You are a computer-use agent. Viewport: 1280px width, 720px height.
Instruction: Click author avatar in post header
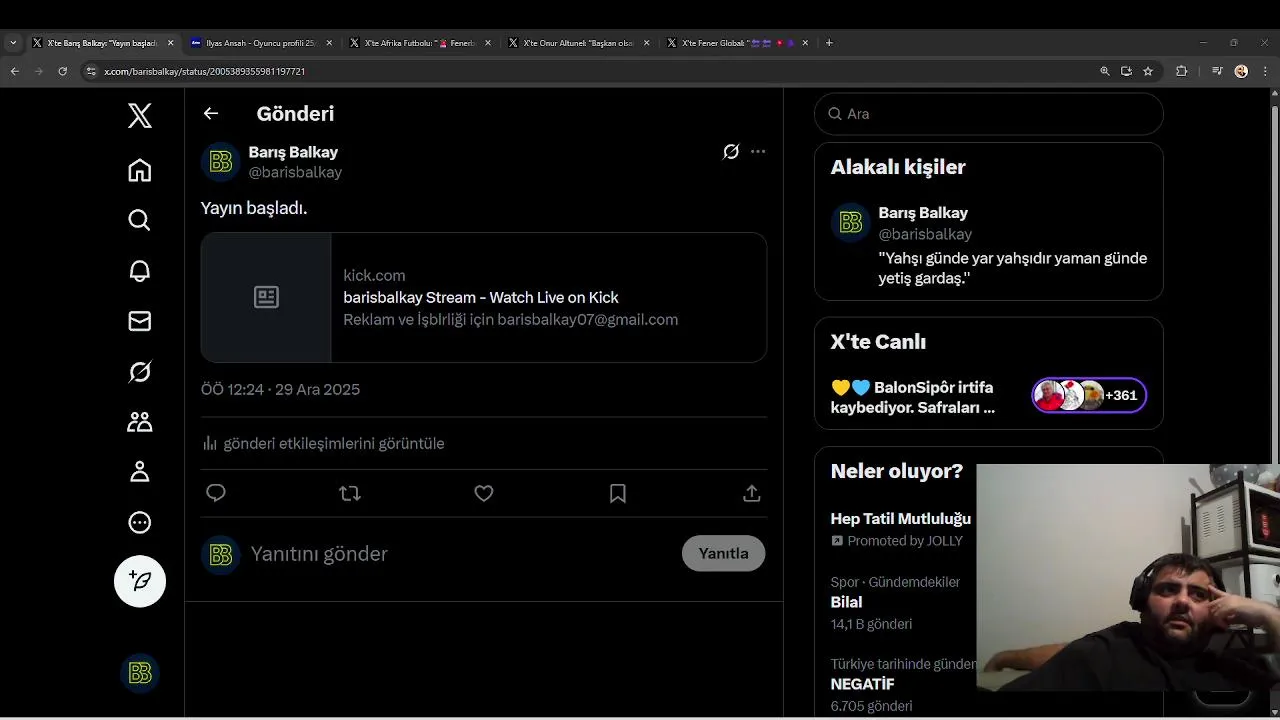(221, 162)
